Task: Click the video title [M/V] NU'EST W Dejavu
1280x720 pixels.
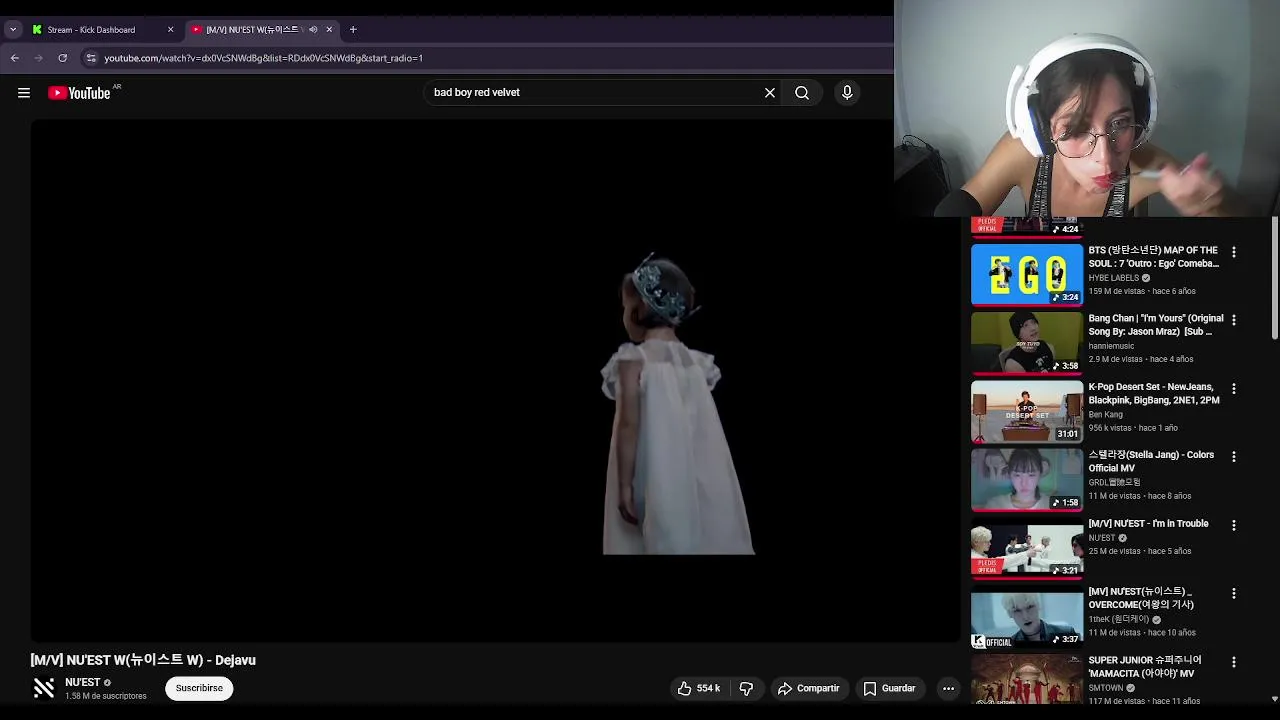Action: pyautogui.click(x=143, y=660)
